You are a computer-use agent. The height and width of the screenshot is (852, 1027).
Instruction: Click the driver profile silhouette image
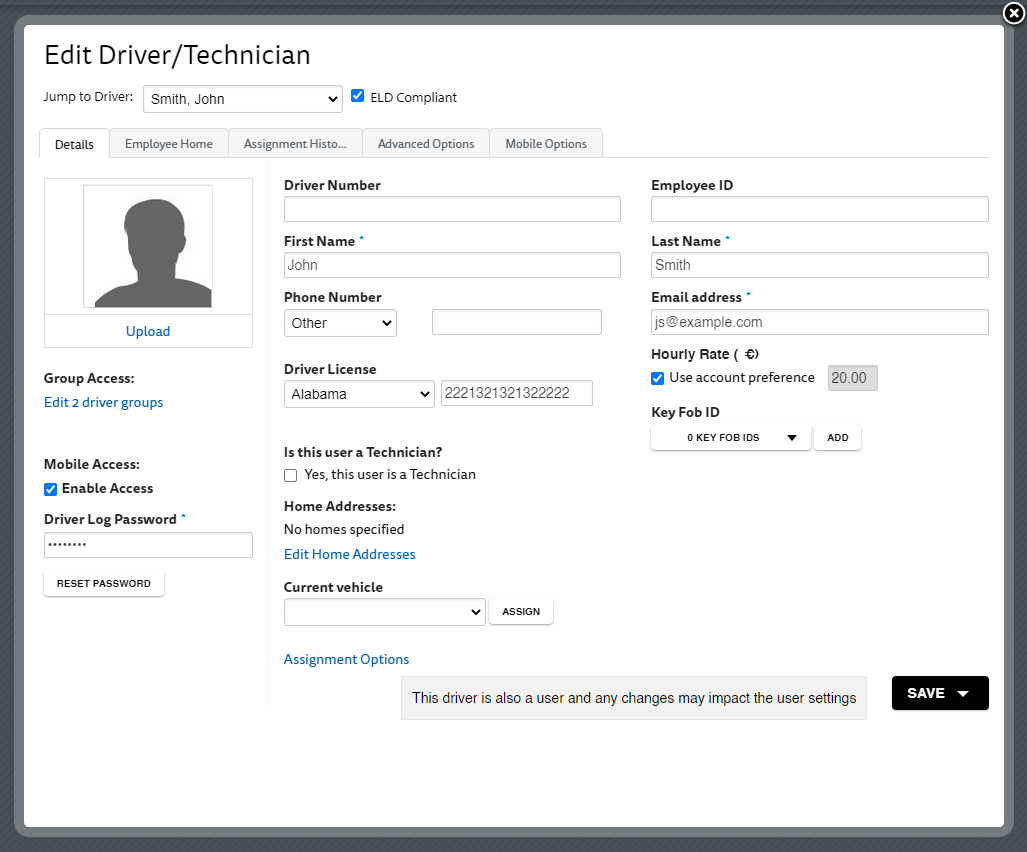pyautogui.click(x=148, y=247)
